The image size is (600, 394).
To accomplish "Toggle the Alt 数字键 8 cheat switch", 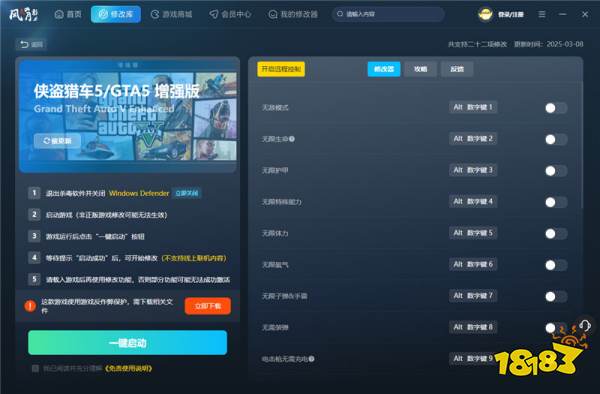I will coord(556,327).
